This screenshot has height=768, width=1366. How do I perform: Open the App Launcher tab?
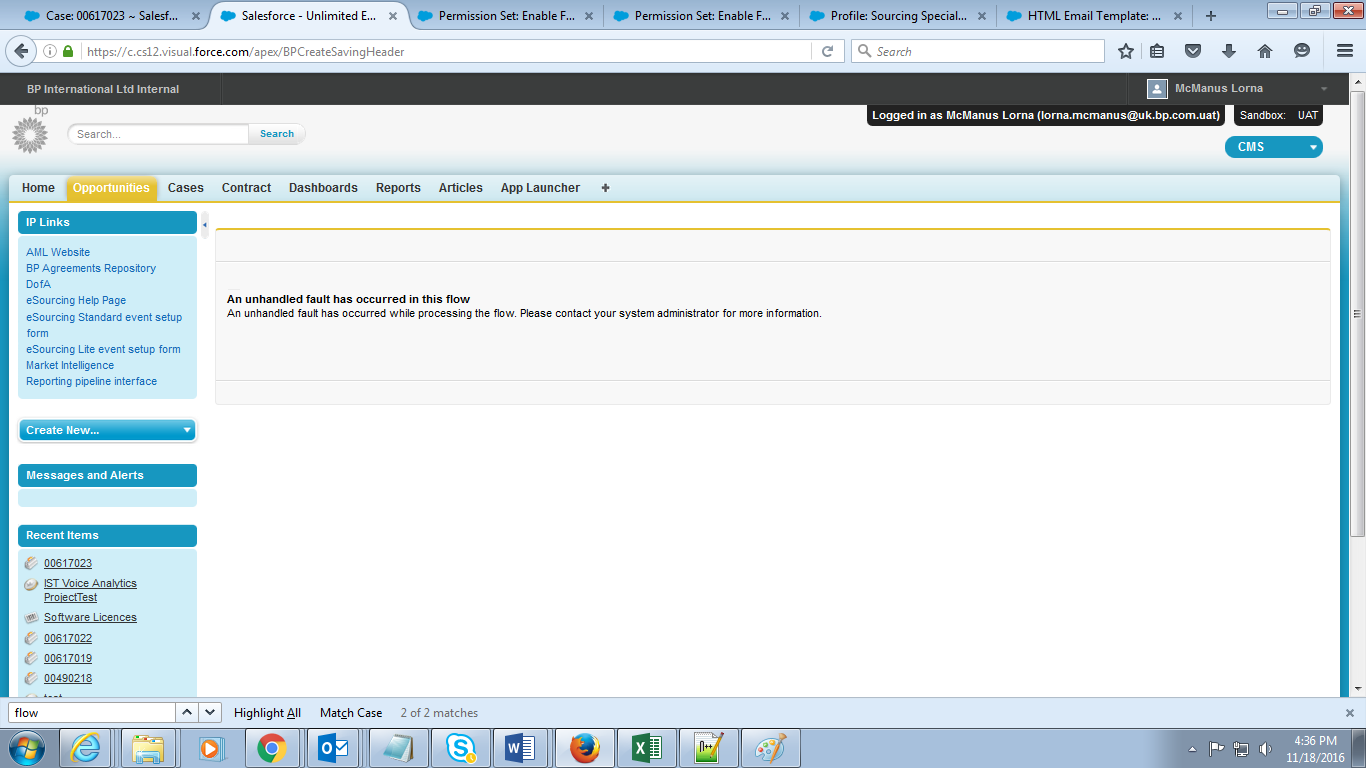540,188
